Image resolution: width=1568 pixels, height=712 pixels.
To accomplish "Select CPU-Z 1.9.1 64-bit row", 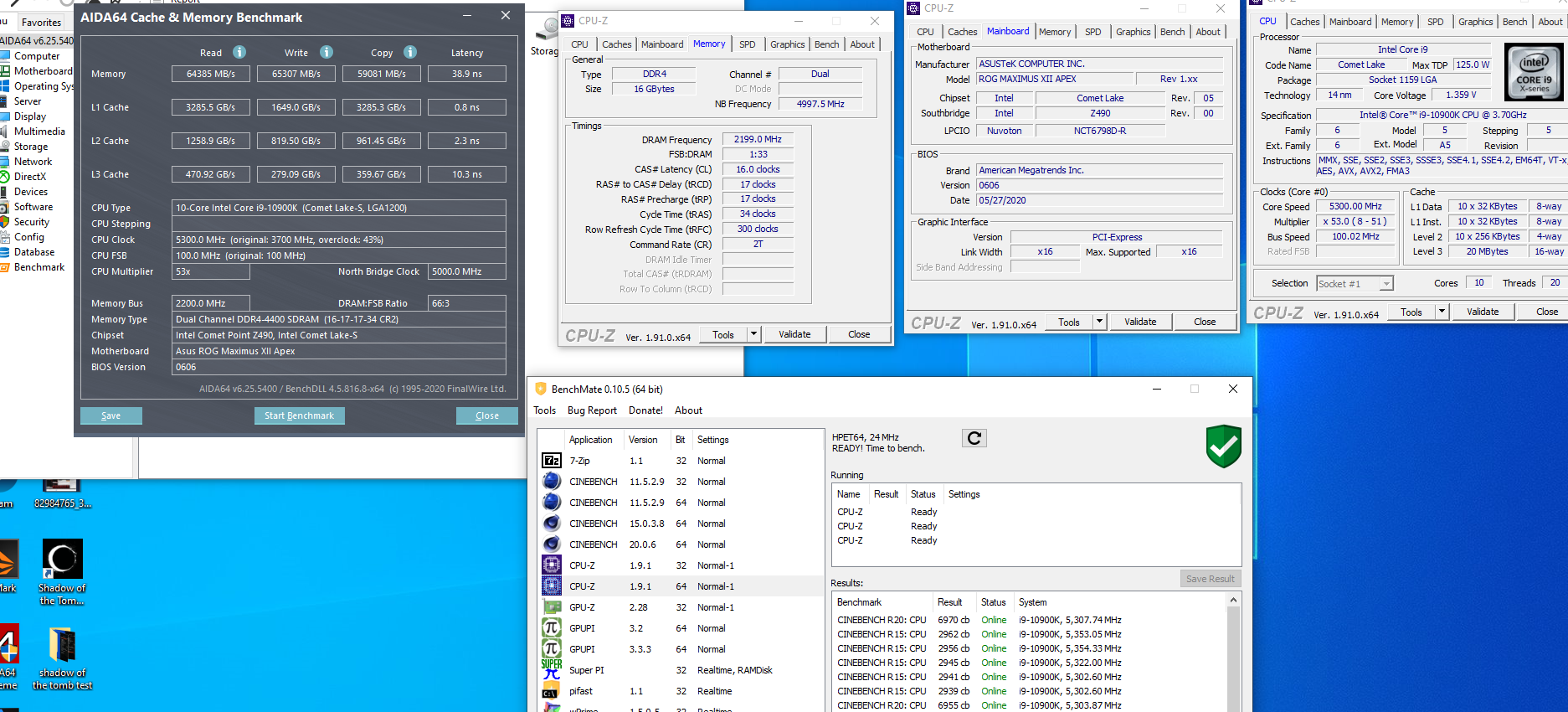I will pyautogui.click(x=680, y=586).
